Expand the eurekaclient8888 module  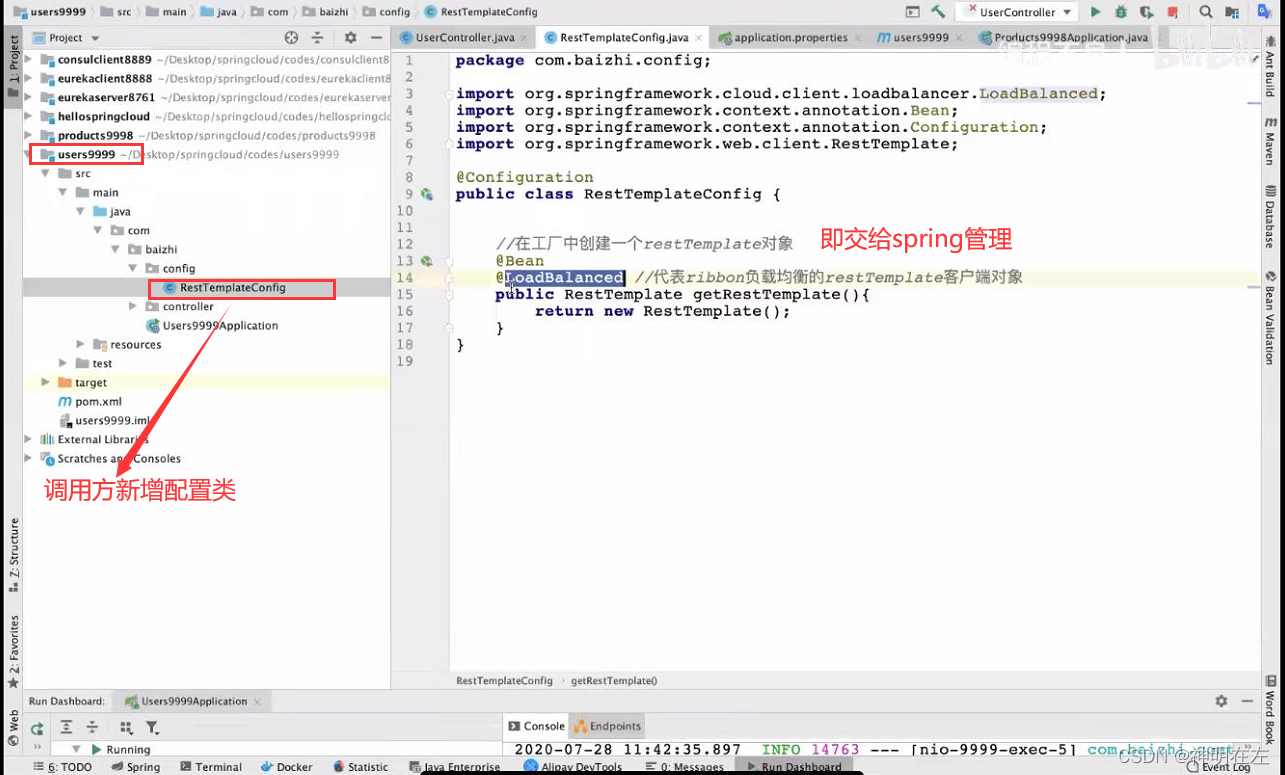point(28,78)
